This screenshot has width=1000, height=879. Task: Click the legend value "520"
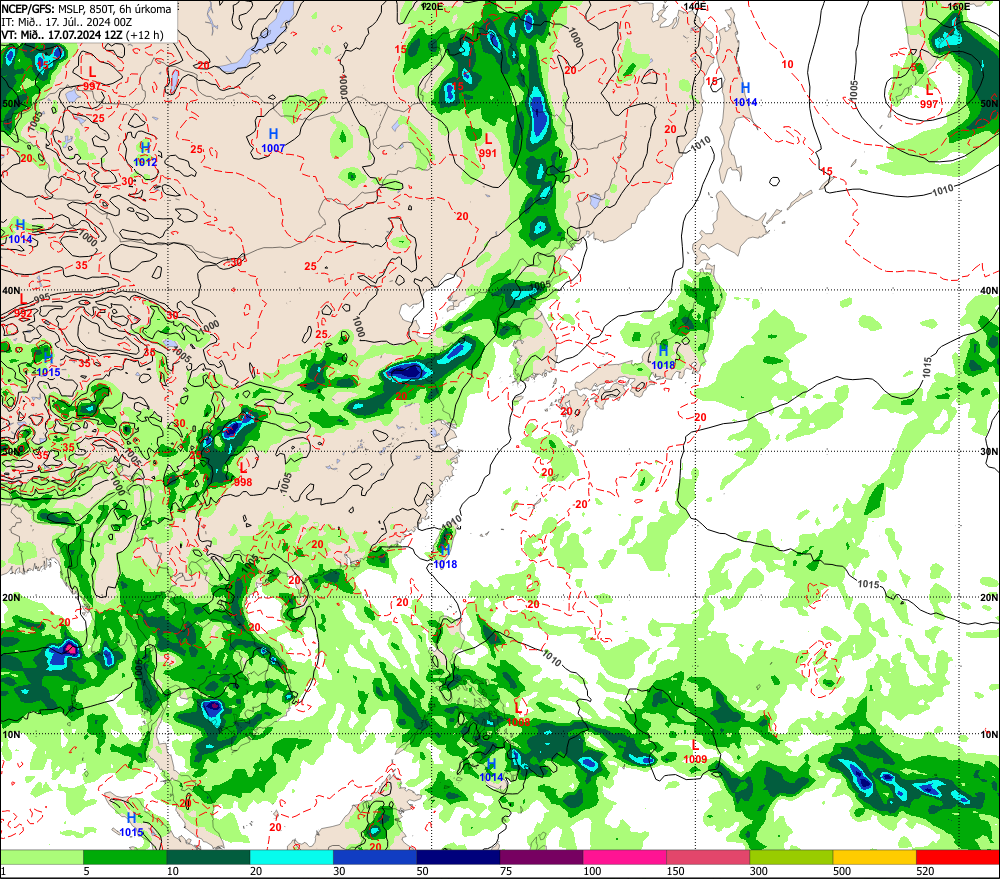tap(925, 871)
